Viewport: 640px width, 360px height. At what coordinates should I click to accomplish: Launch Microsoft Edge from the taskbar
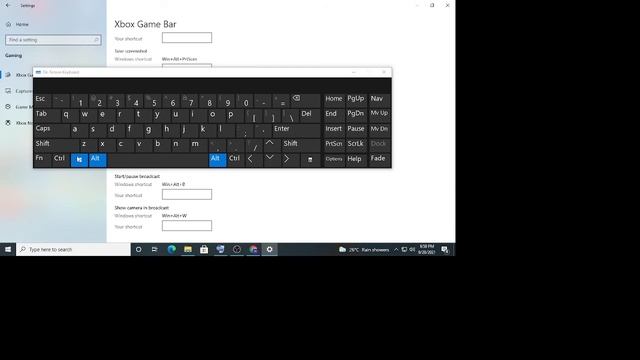click(171, 249)
